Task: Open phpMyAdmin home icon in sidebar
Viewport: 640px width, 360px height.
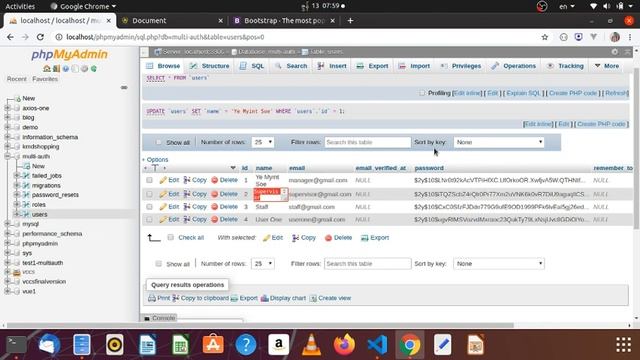Action: pos(47,69)
